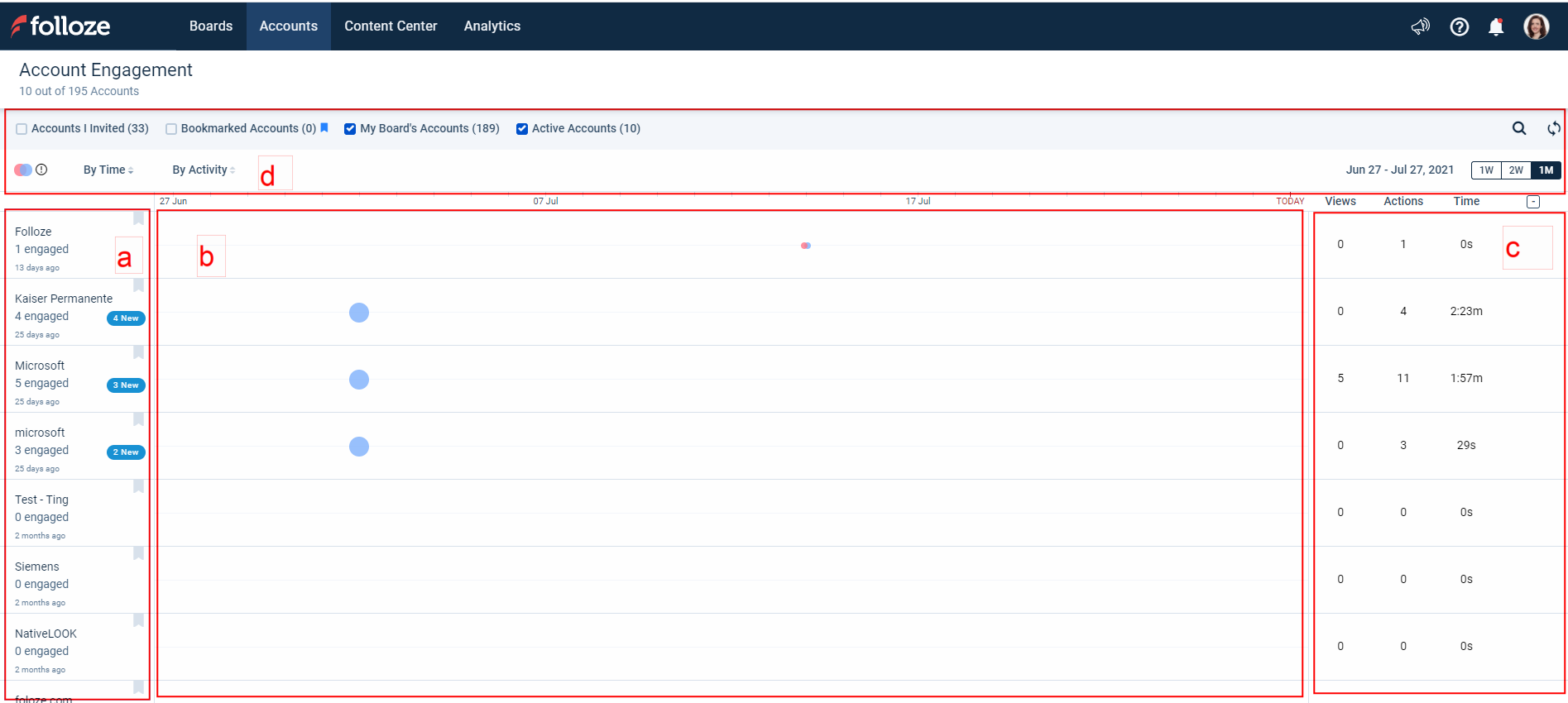Click the 2:23m time value
1568x703 pixels.
click(x=1466, y=311)
